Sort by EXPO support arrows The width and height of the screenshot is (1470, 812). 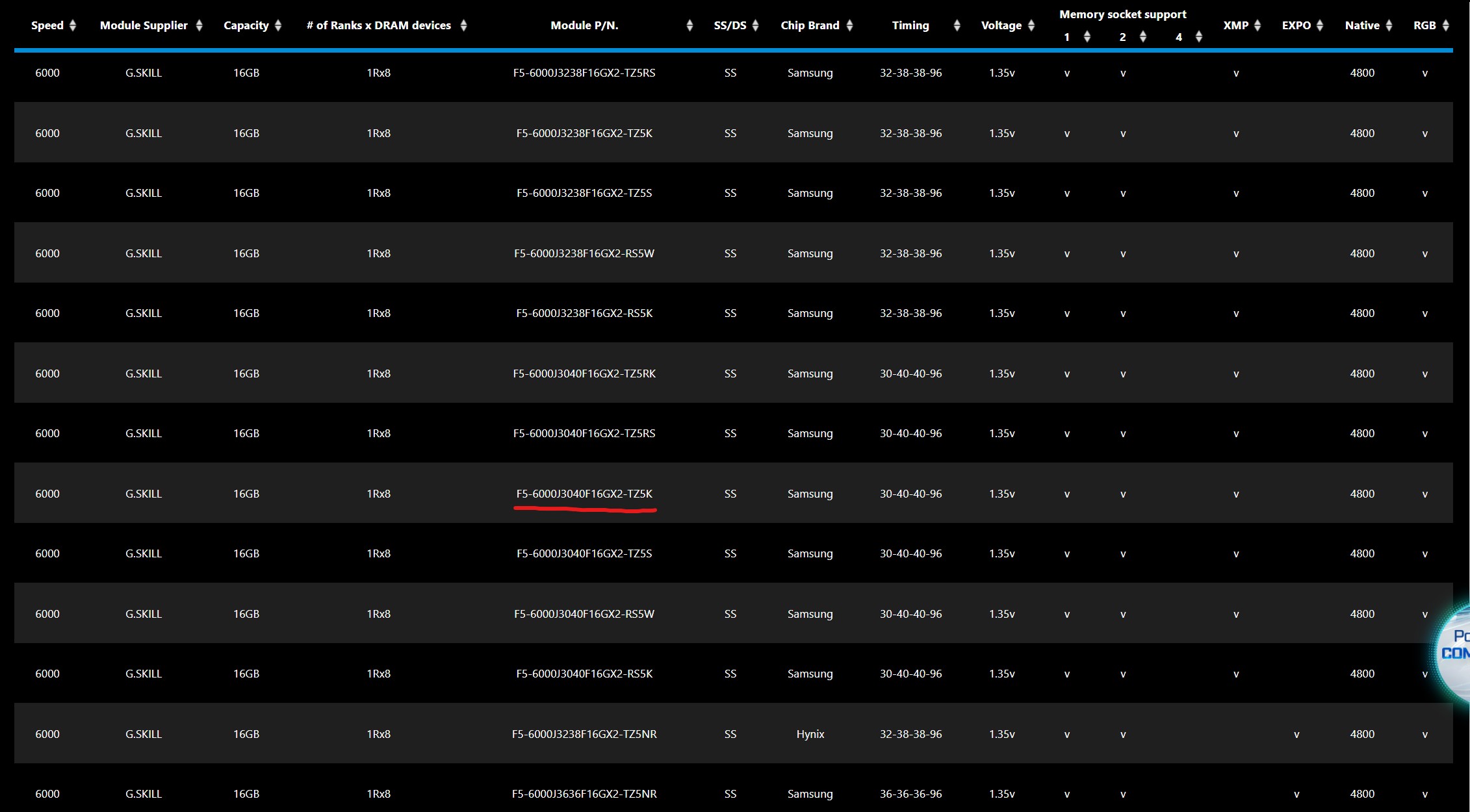pos(1320,25)
